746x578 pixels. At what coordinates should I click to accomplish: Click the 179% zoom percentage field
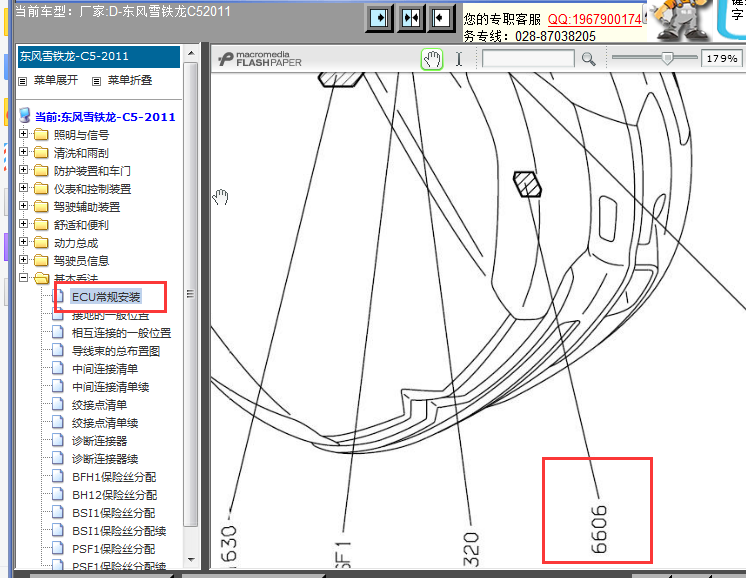(722, 59)
